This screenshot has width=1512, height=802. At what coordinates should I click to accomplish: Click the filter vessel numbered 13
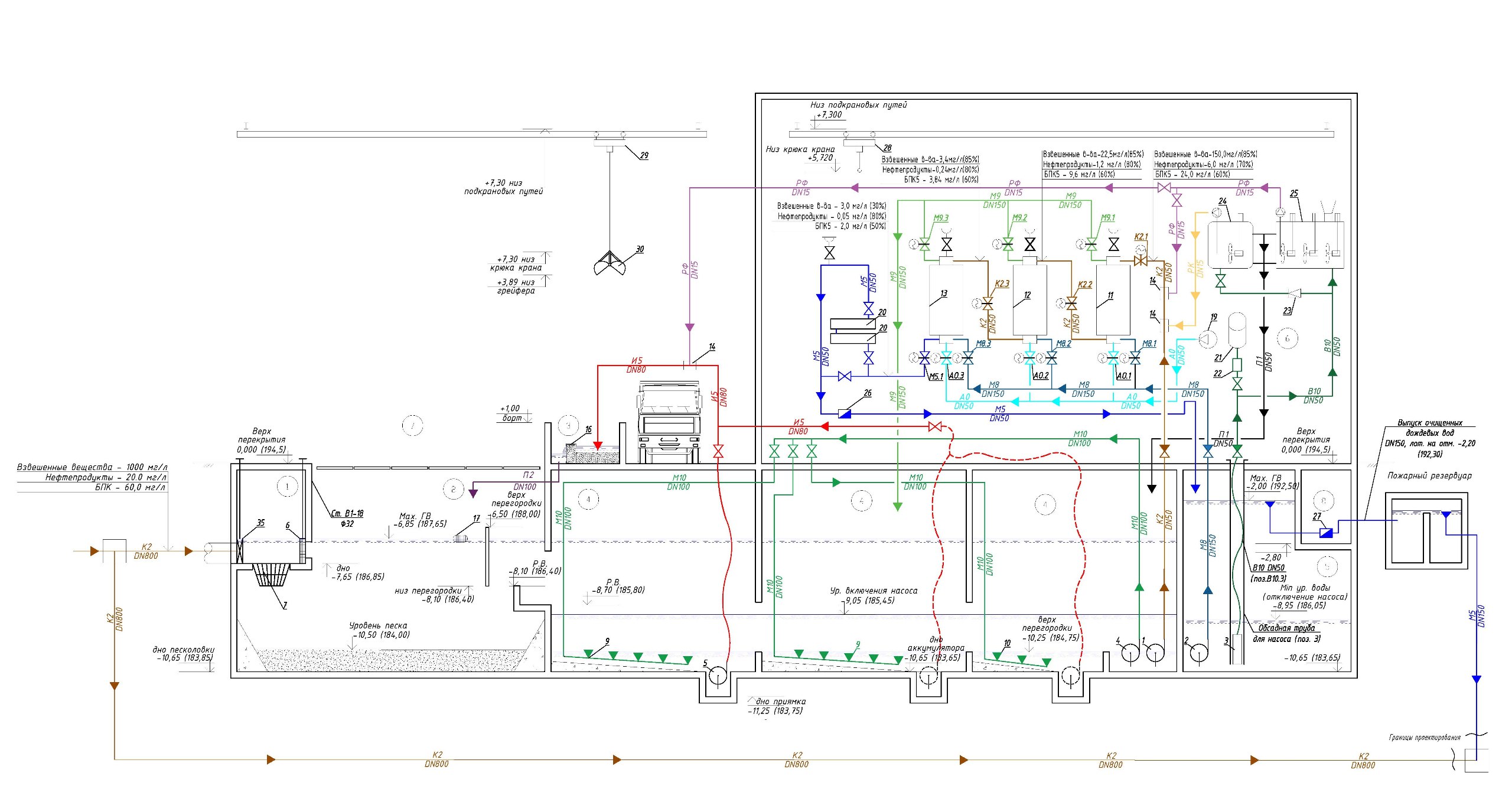(946, 300)
